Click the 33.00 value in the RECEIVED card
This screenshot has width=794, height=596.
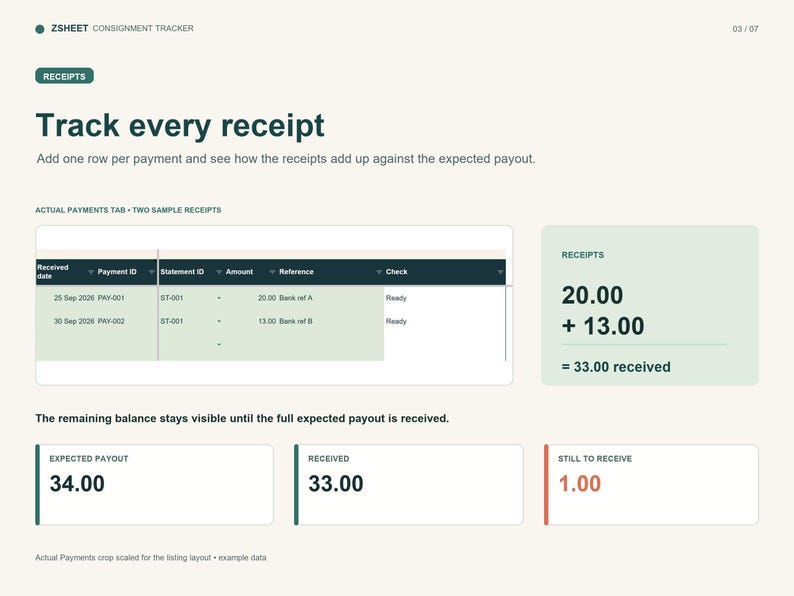[336, 484]
